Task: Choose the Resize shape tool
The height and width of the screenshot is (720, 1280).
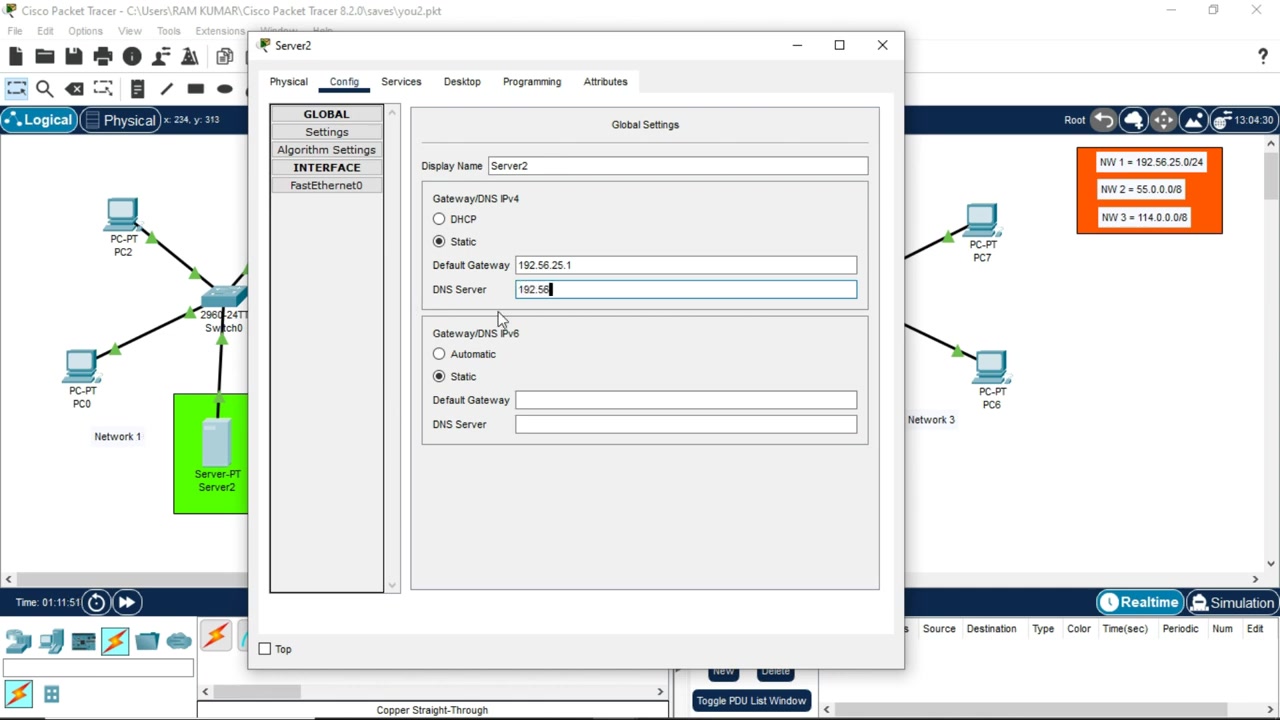Action: (103, 89)
